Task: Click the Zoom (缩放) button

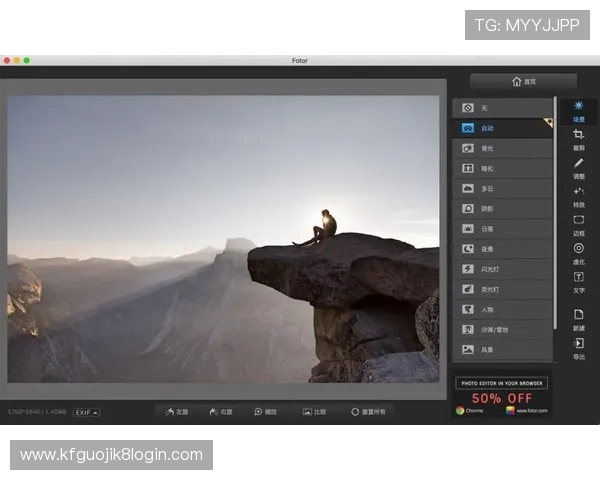Action: 265,411
